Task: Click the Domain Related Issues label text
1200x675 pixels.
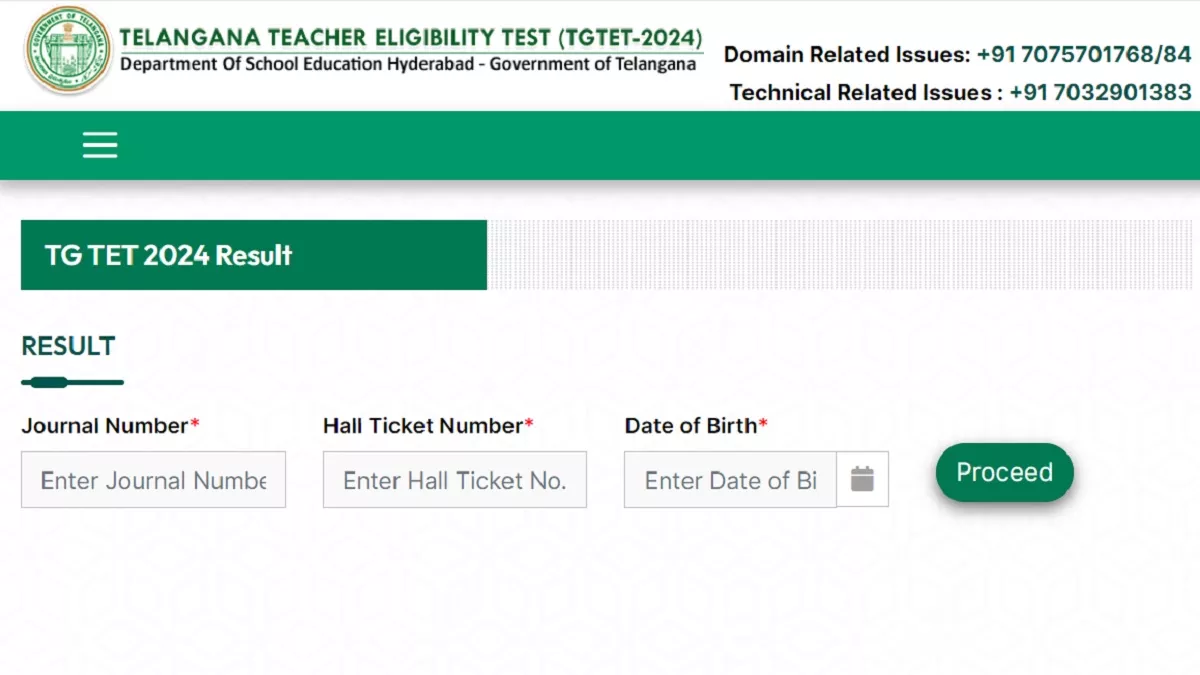Action: pyautogui.click(x=847, y=54)
